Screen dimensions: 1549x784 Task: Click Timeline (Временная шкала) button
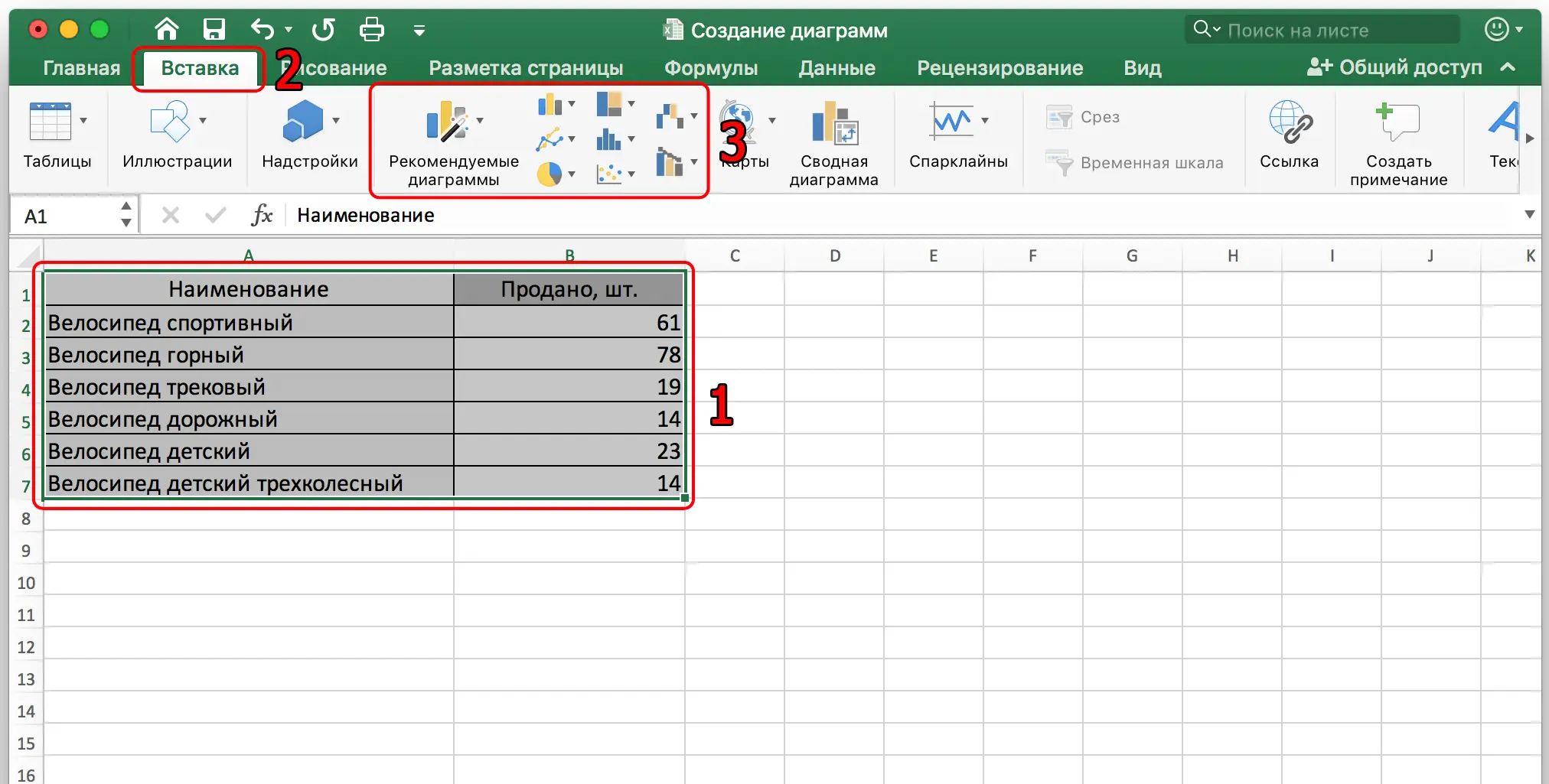[1135, 163]
